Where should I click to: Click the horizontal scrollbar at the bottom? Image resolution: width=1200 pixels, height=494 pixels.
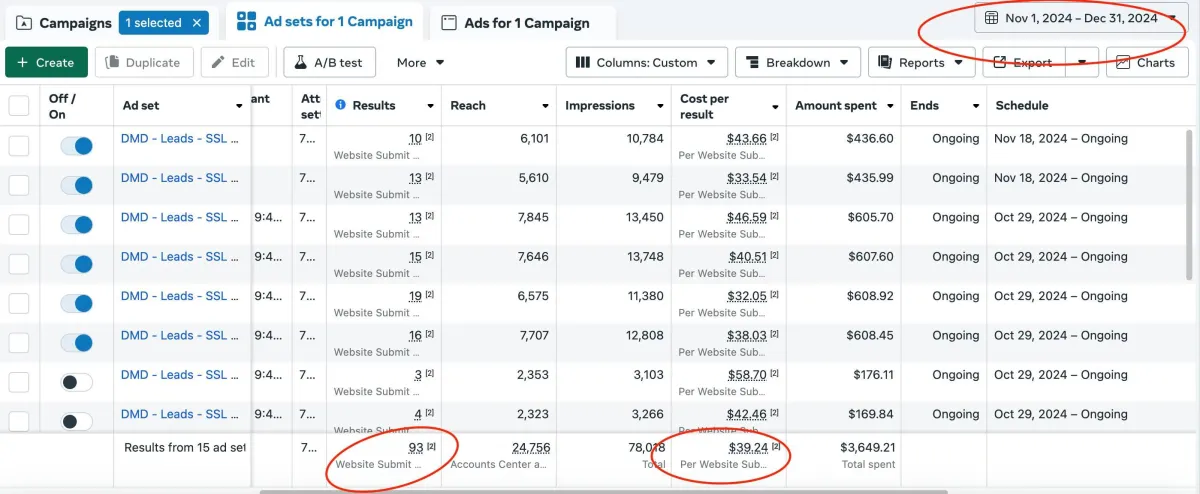pos(600,491)
